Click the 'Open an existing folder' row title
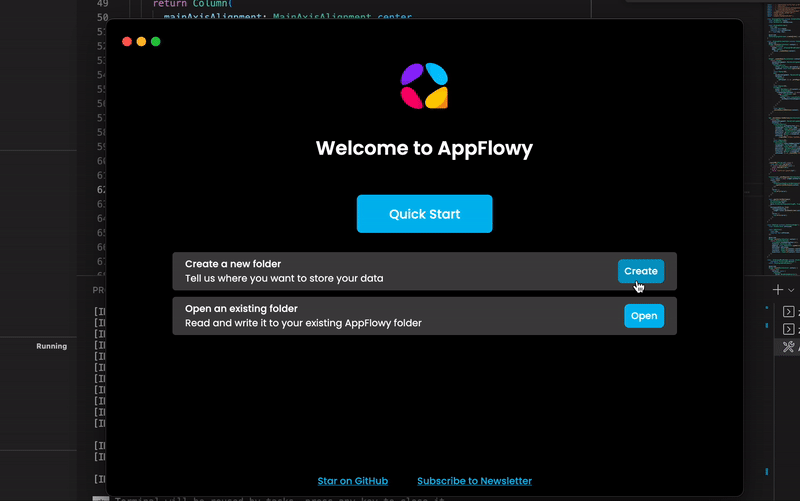This screenshot has height=501, width=800. tap(241, 309)
